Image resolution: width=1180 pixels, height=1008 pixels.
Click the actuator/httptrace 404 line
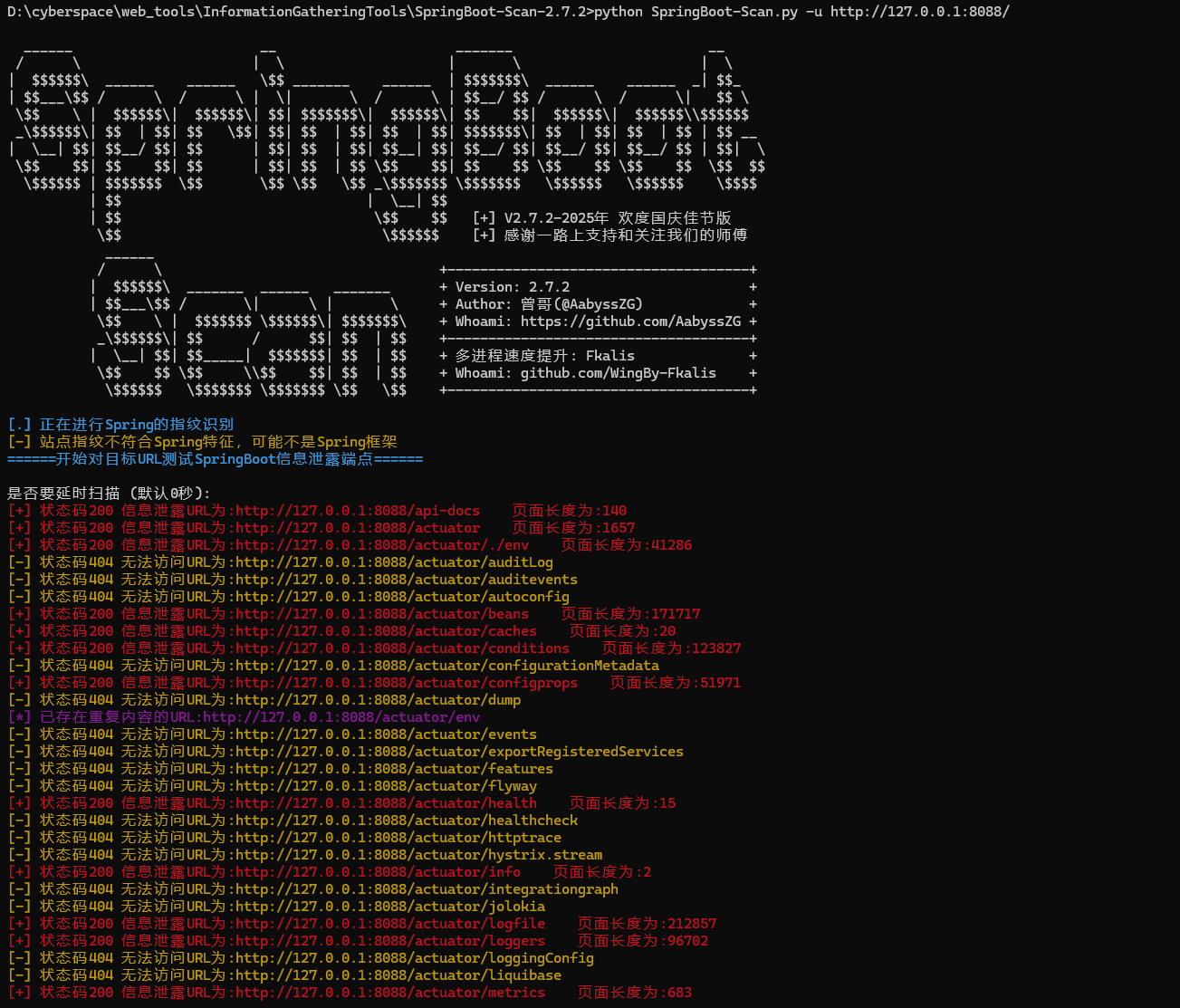point(284,838)
